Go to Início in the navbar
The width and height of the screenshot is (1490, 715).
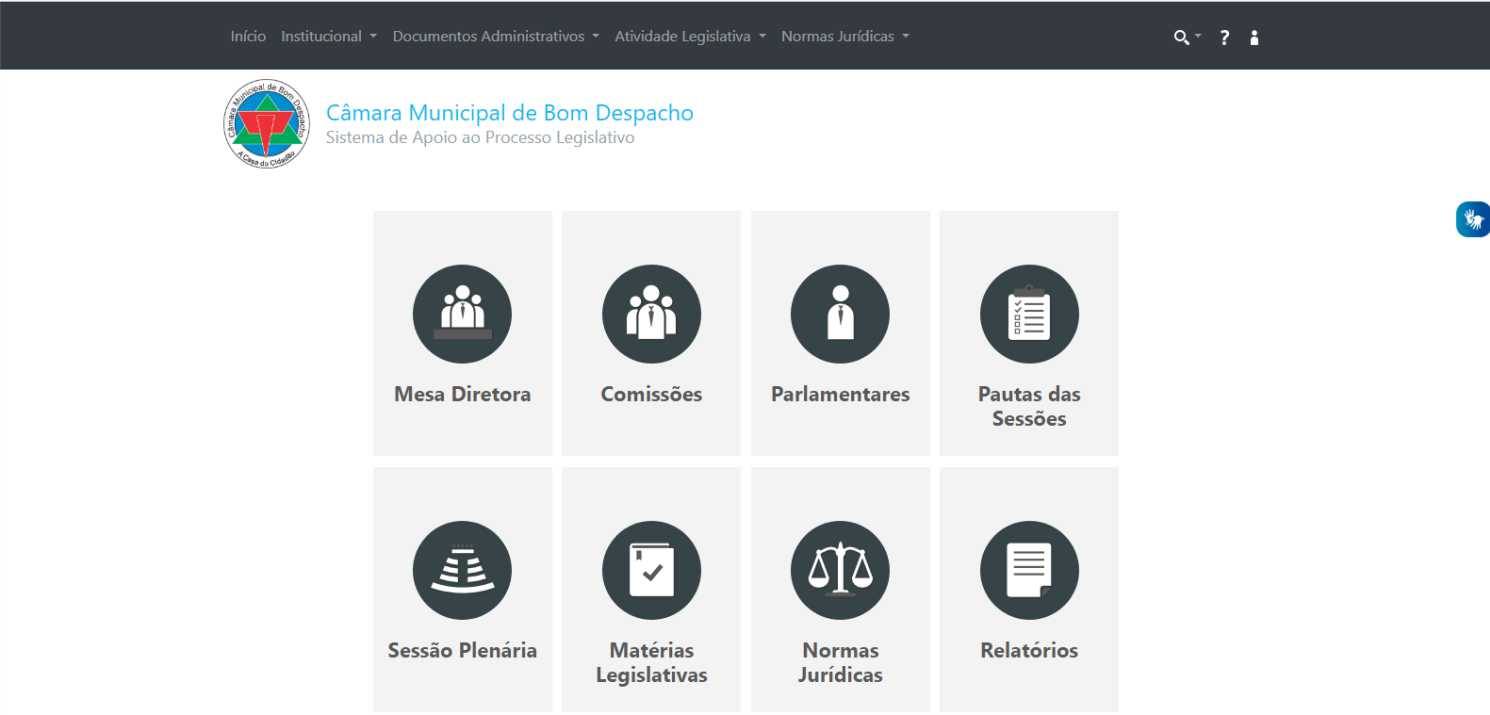coord(248,36)
